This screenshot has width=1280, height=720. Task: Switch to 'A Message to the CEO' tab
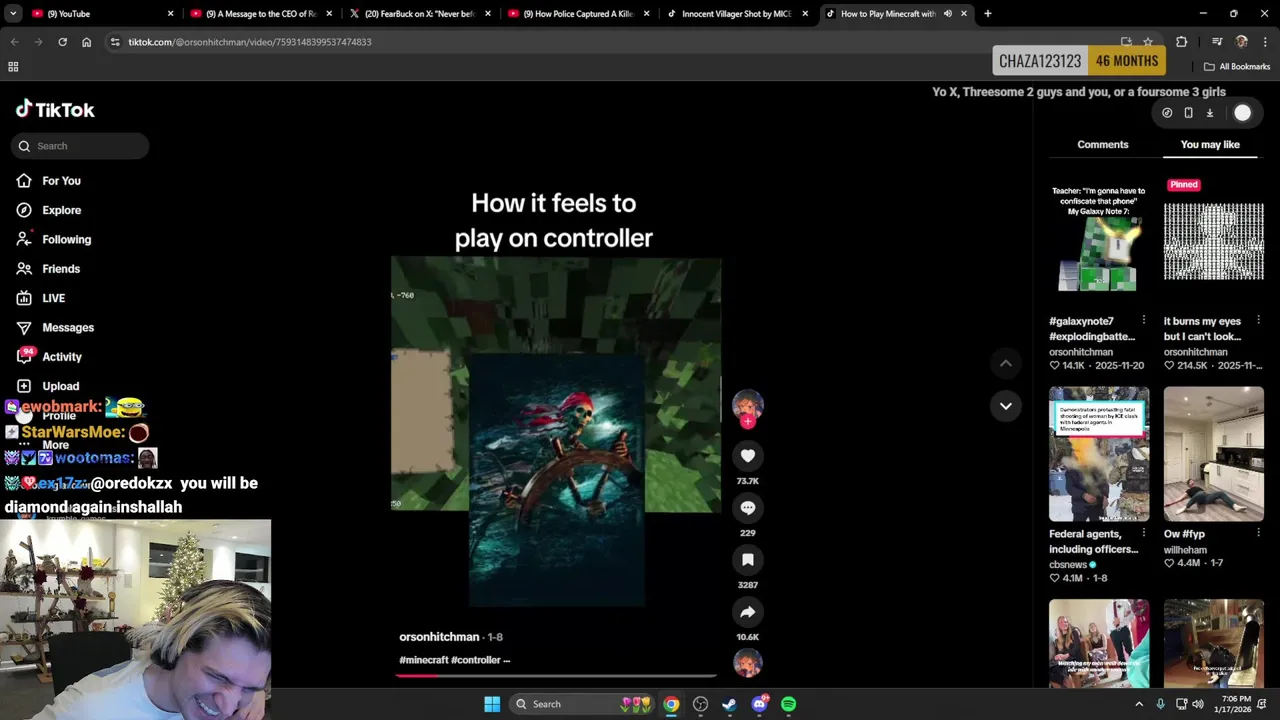pos(260,14)
